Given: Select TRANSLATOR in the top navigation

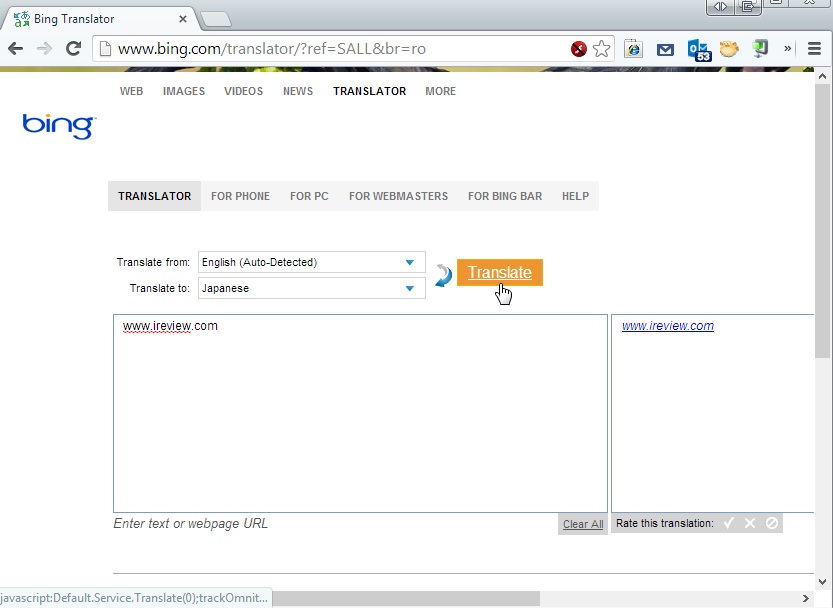Looking at the screenshot, I should coord(370,91).
